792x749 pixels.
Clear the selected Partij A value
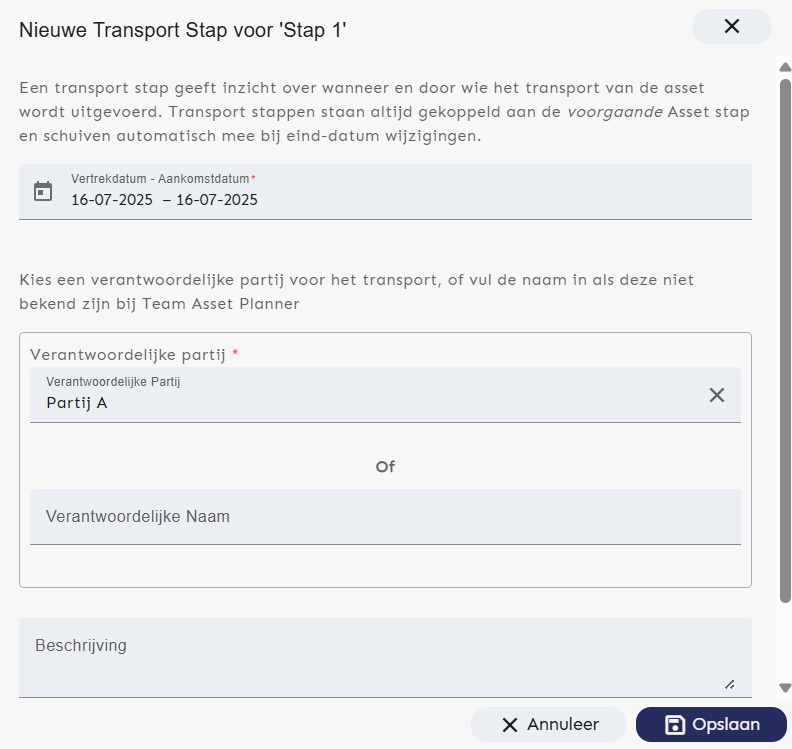click(717, 395)
